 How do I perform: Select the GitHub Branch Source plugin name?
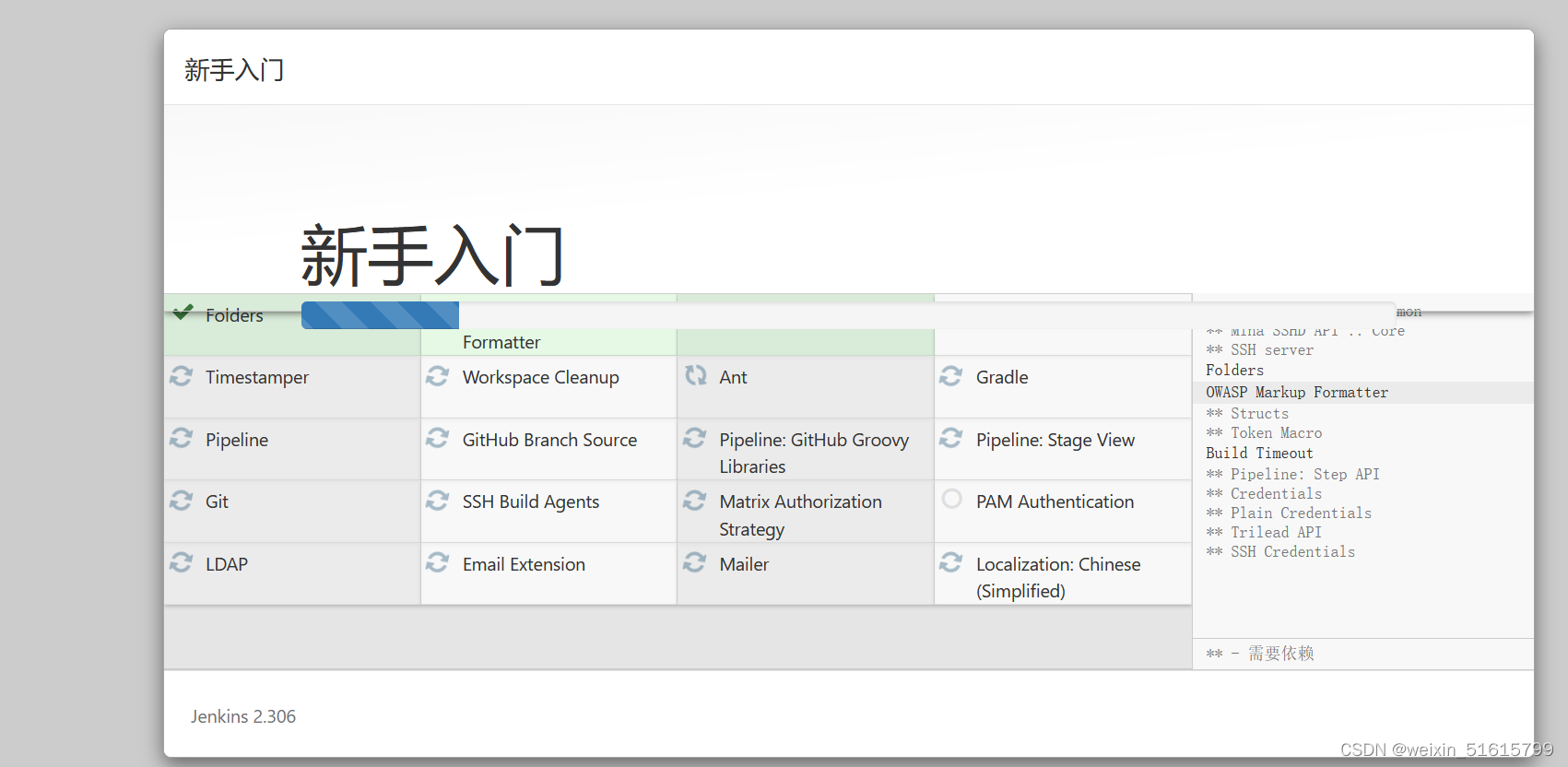pyautogui.click(x=549, y=440)
